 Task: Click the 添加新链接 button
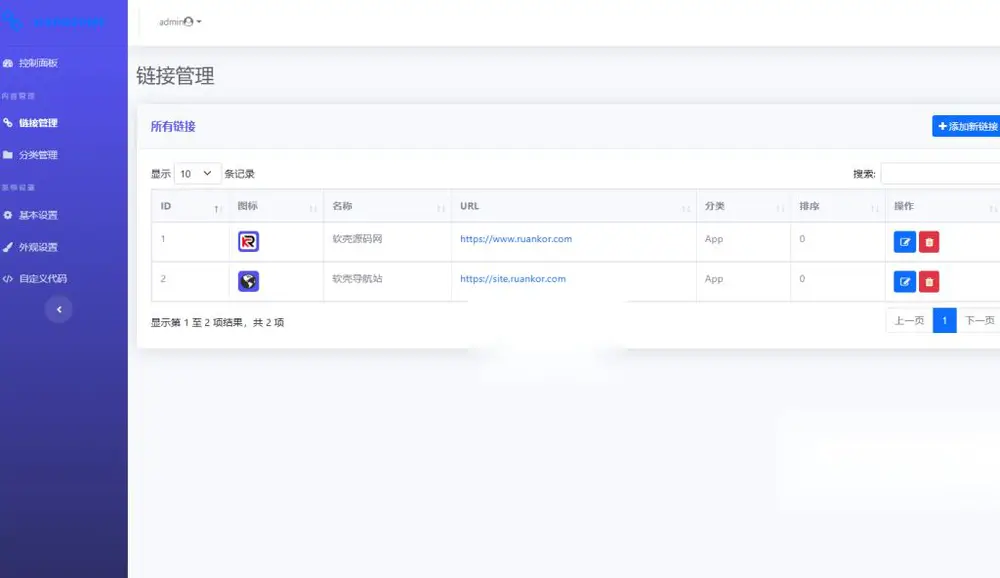pos(966,126)
